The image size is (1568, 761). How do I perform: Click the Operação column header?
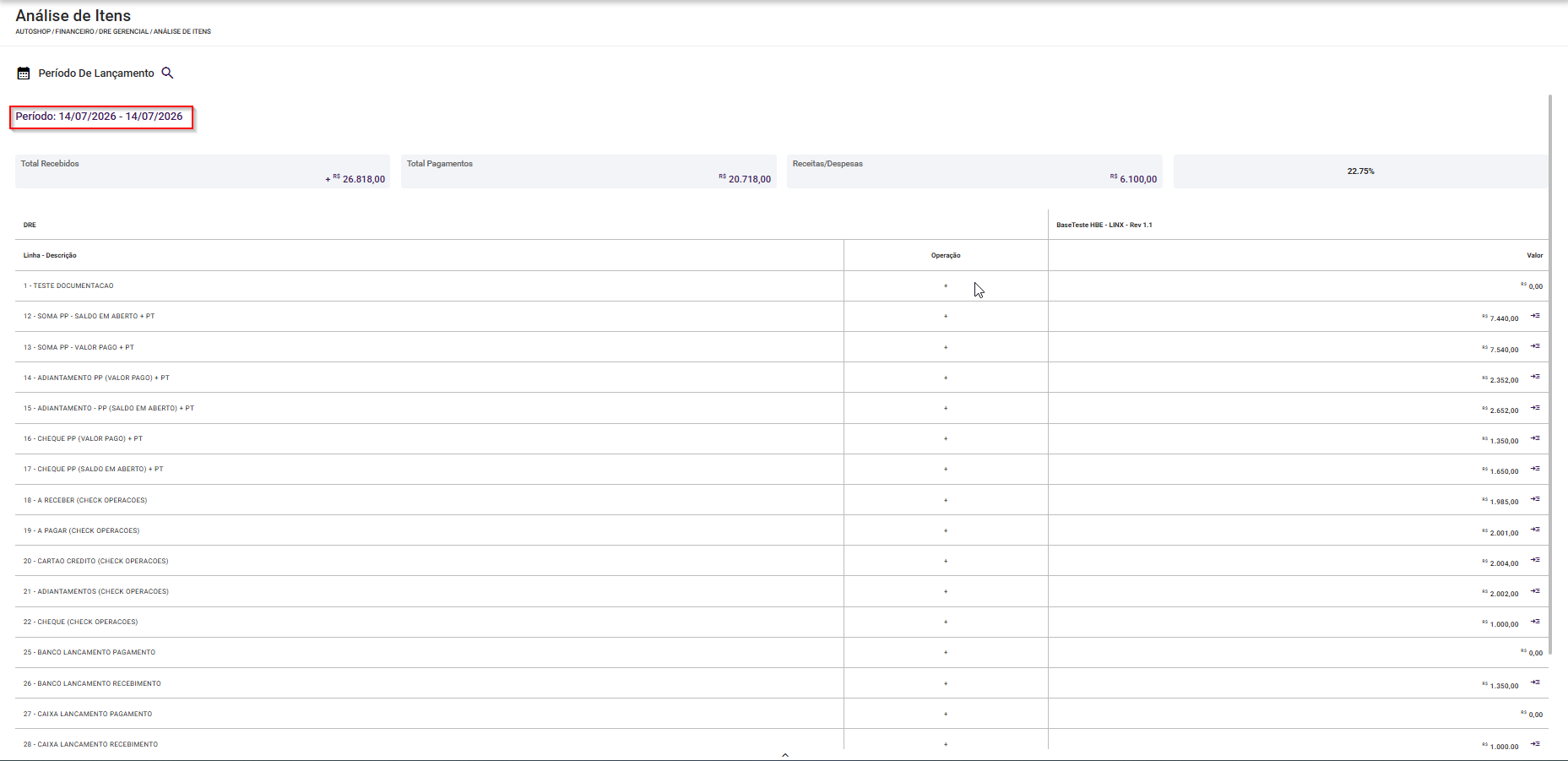tap(946, 255)
